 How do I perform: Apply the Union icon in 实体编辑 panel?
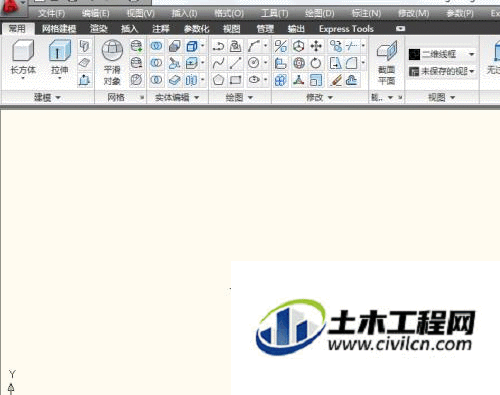pos(156,46)
